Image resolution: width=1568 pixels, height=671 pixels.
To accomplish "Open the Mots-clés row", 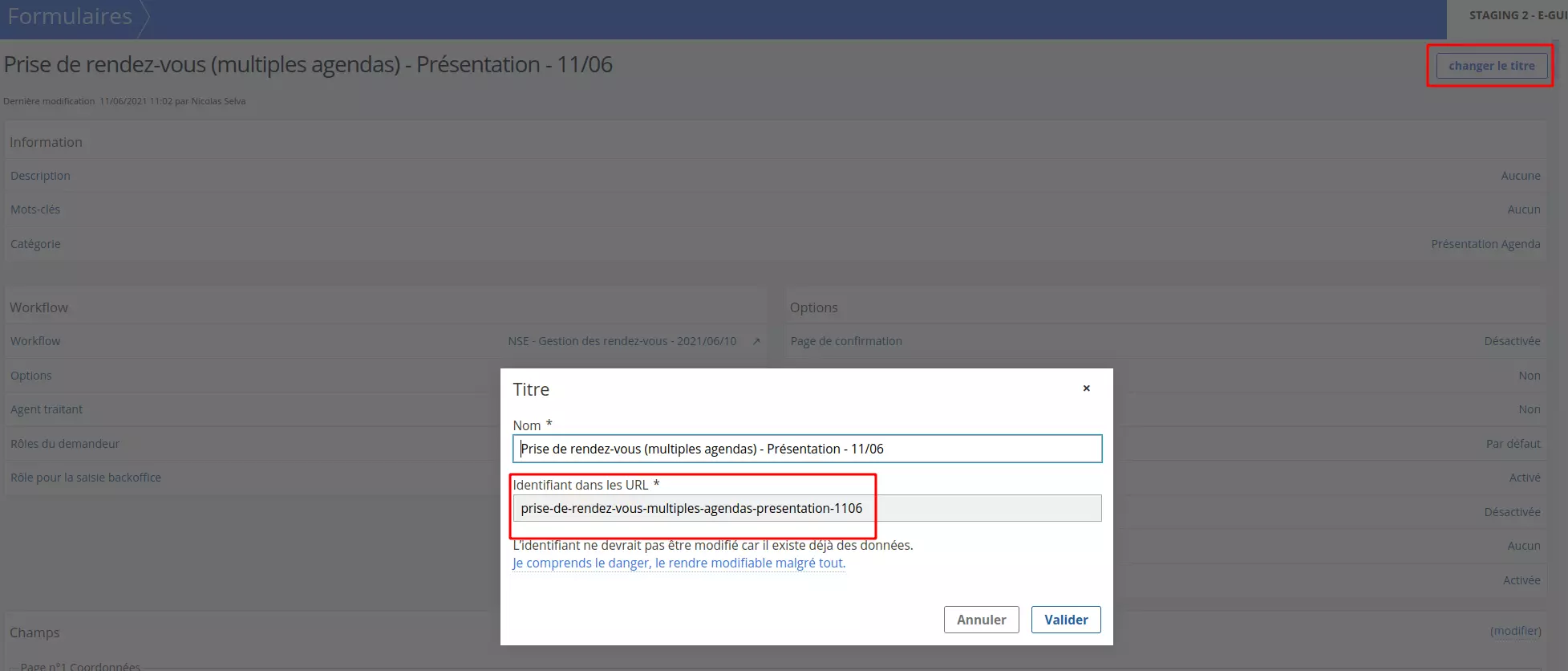I will click(775, 209).
